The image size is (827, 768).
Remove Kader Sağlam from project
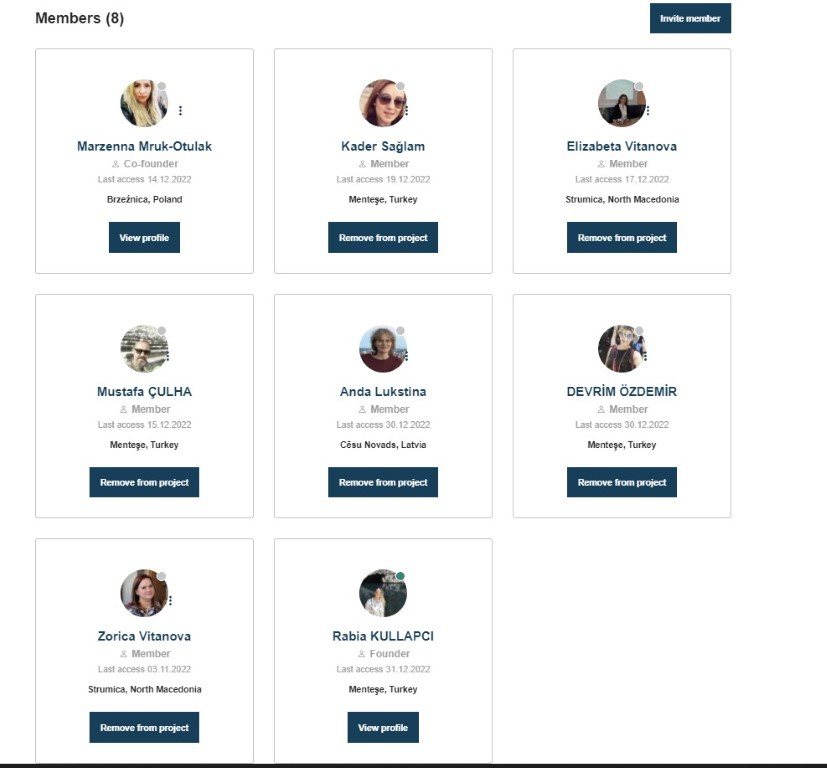click(383, 238)
